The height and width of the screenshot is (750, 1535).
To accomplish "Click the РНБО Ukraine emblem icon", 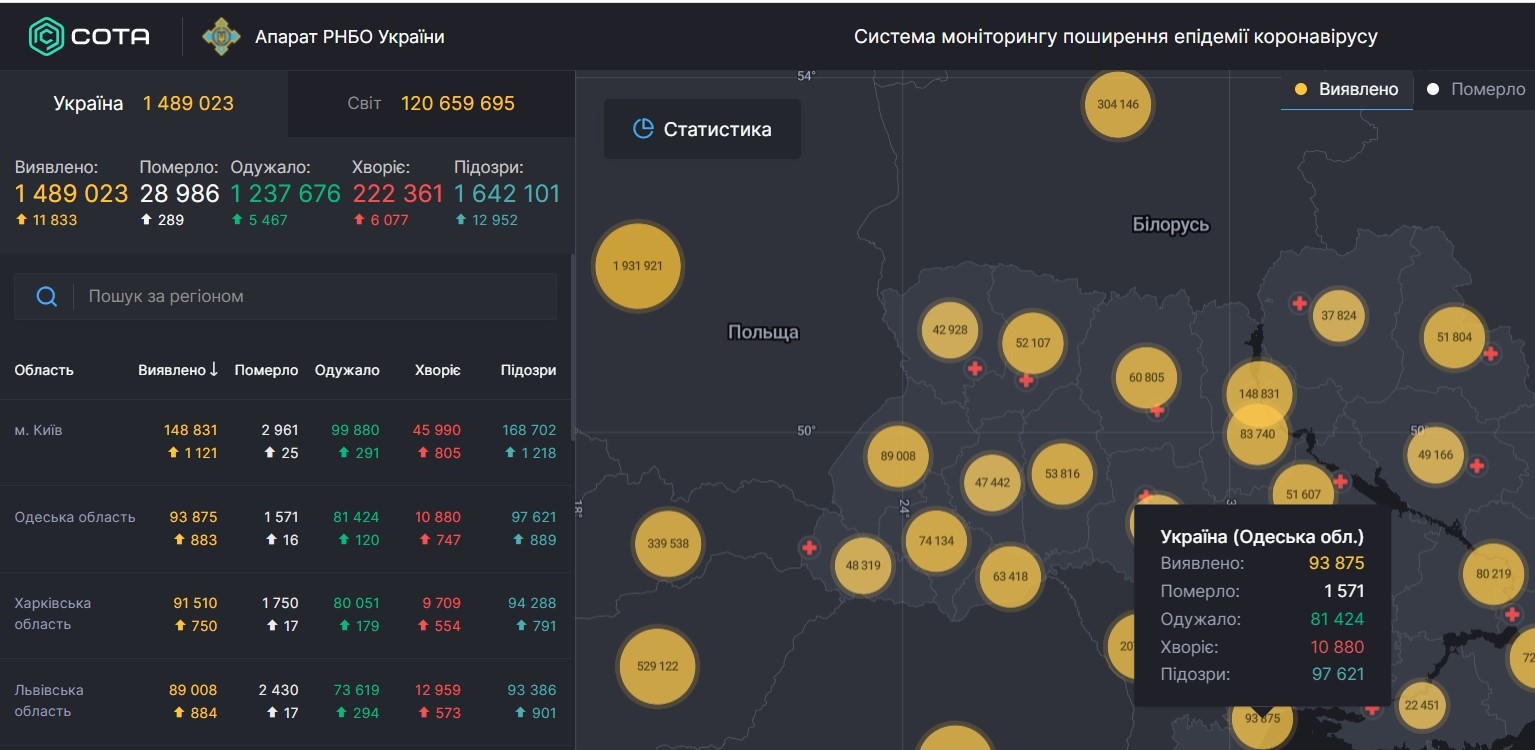I will [221, 37].
